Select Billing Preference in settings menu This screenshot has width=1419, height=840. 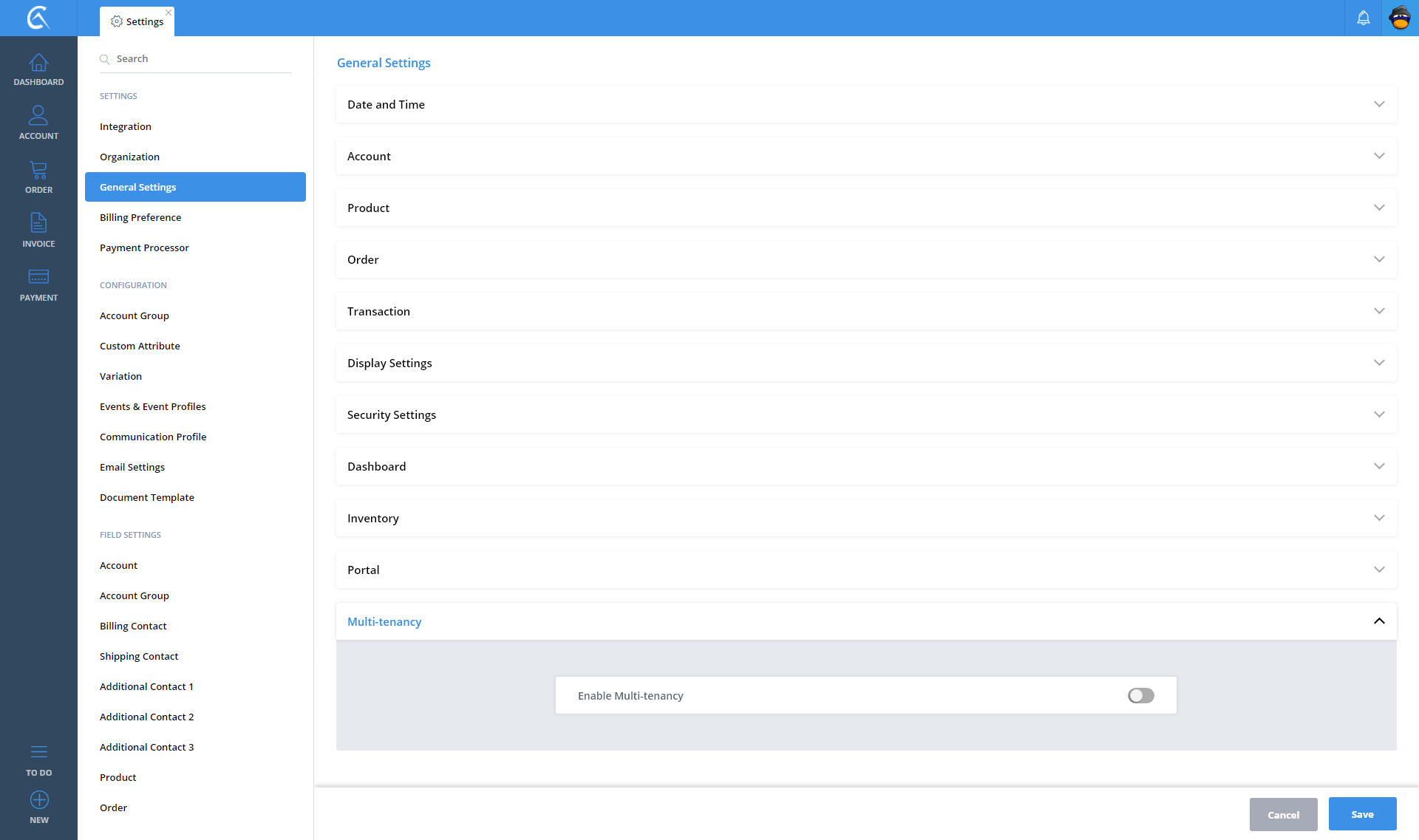click(x=140, y=217)
